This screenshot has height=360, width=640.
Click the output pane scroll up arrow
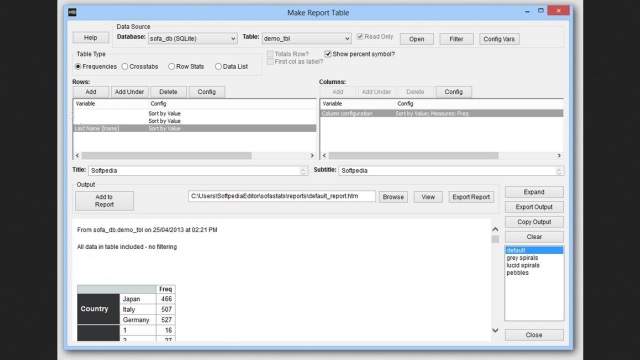(495, 229)
